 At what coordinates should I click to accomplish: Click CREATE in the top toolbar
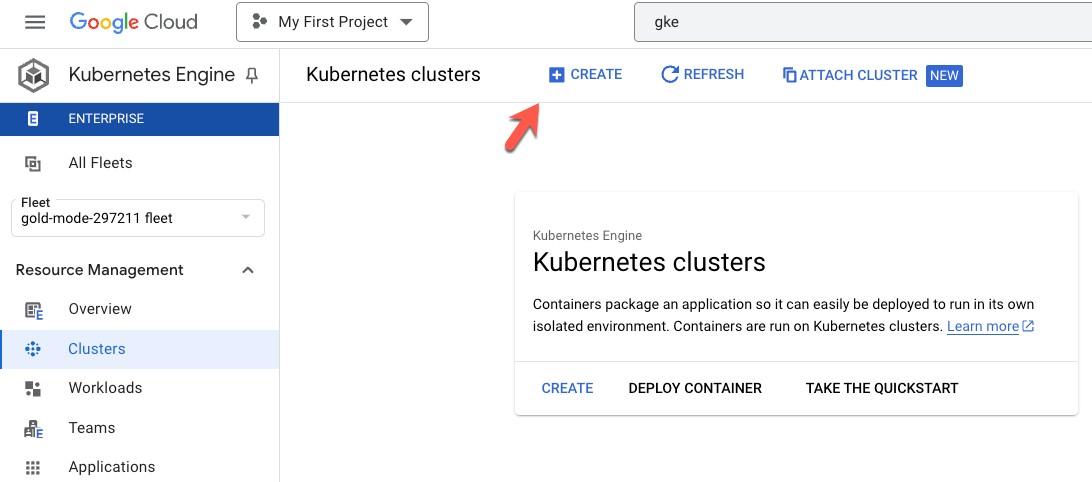pos(586,75)
